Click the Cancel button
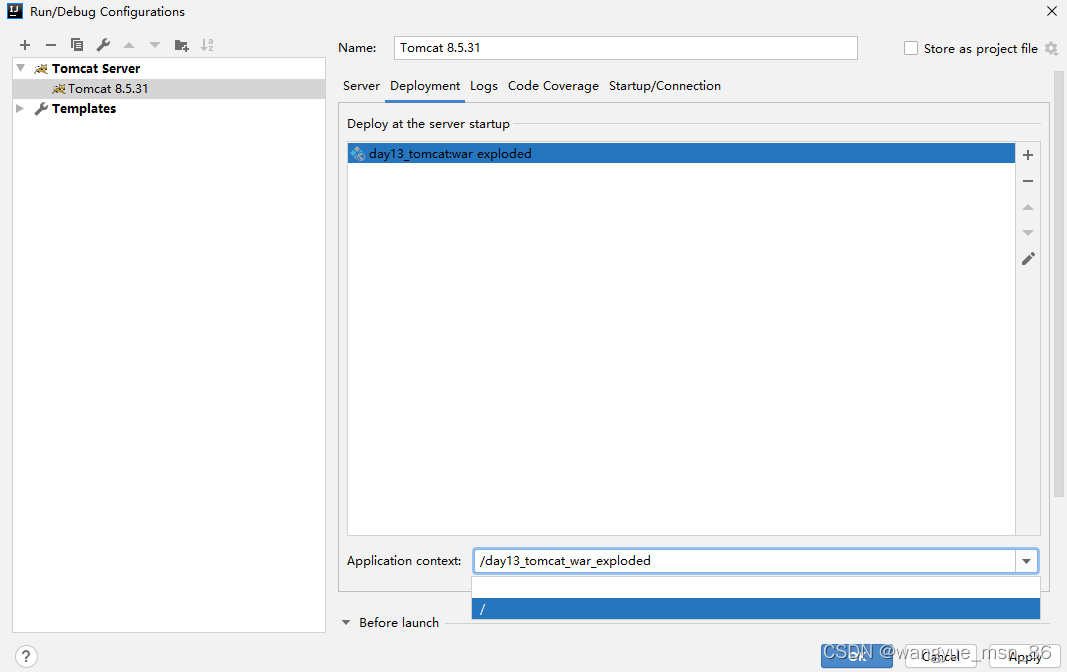The height and width of the screenshot is (672, 1067). pyautogui.click(x=940, y=656)
